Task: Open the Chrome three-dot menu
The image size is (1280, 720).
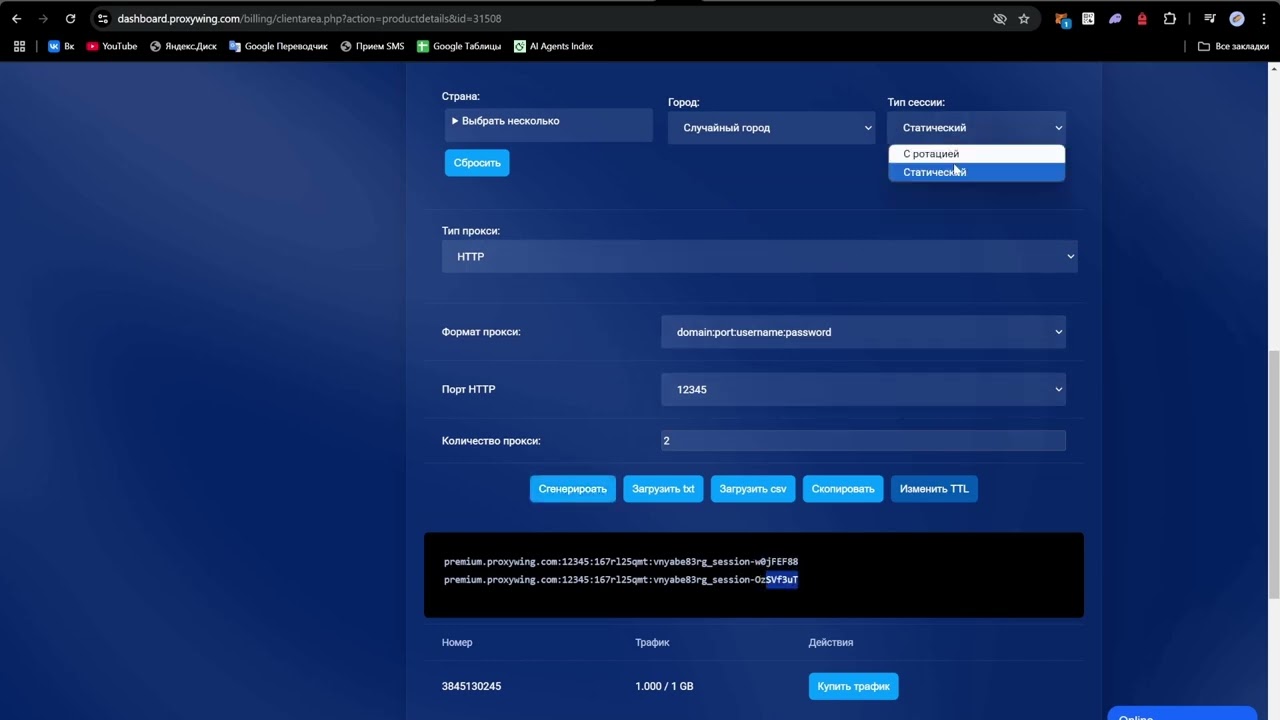Action: 1263,19
